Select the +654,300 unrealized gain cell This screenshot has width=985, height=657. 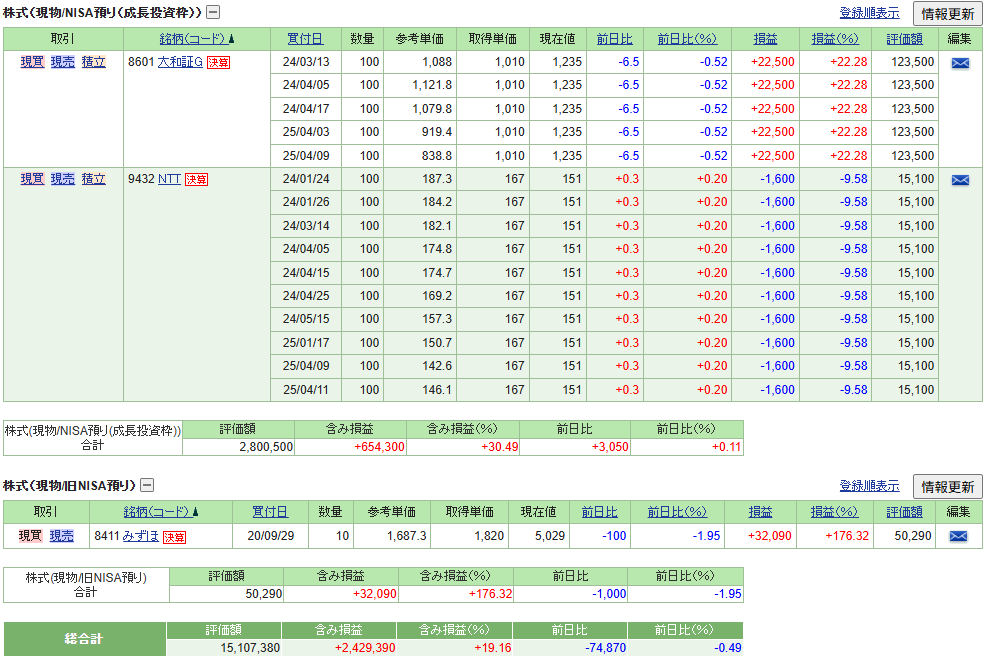pyautogui.click(x=351, y=447)
